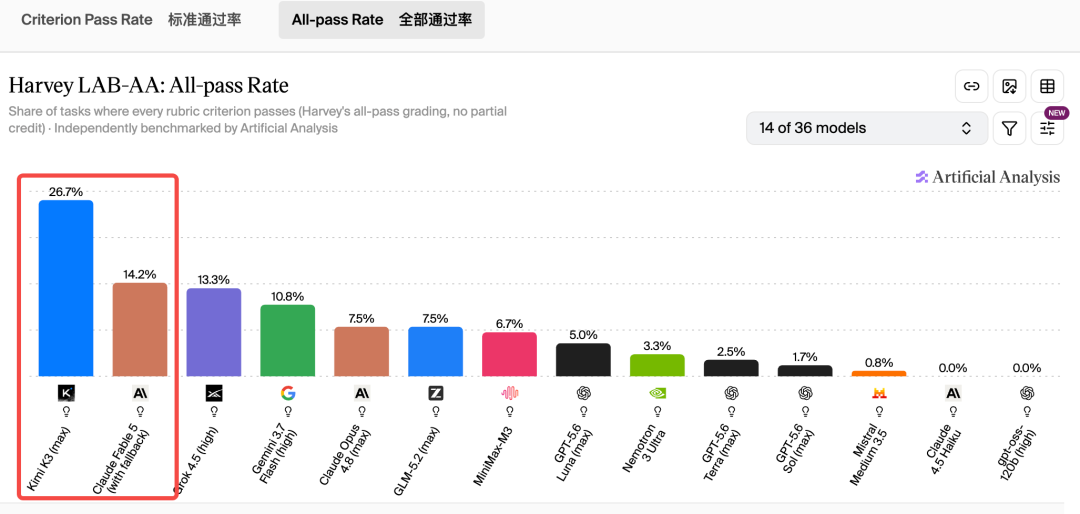This screenshot has height=514, width=1080.
Task: Click the Artificial Analysis watermark link
Action: click(x=987, y=177)
